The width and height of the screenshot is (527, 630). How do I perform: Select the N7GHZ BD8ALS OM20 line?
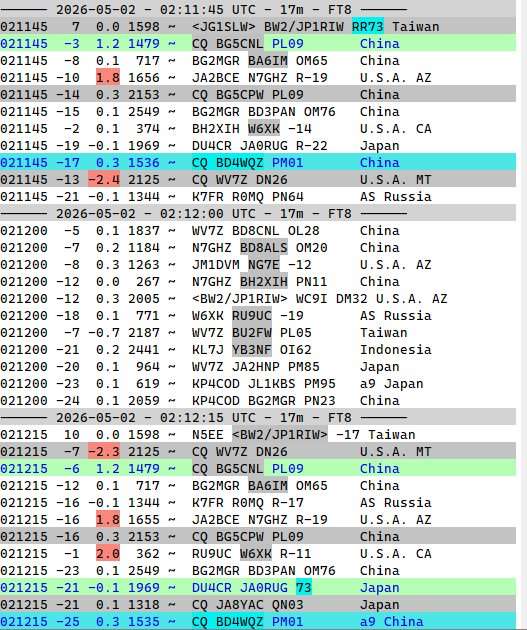click(258, 248)
